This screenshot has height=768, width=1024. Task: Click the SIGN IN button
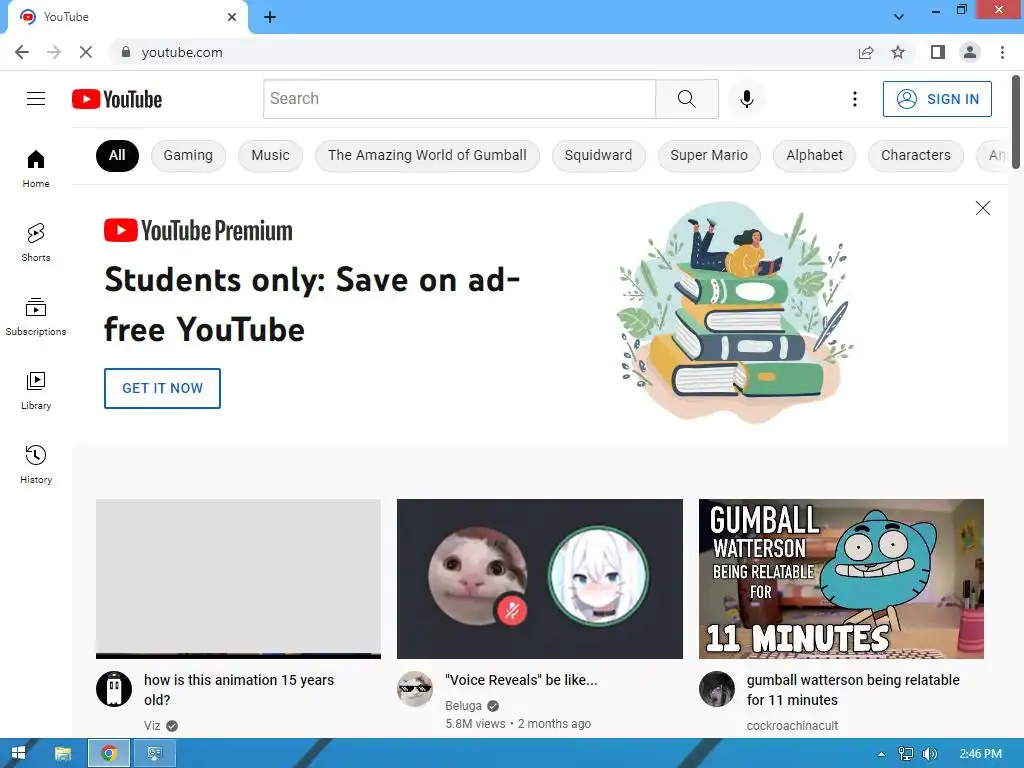[937, 99]
